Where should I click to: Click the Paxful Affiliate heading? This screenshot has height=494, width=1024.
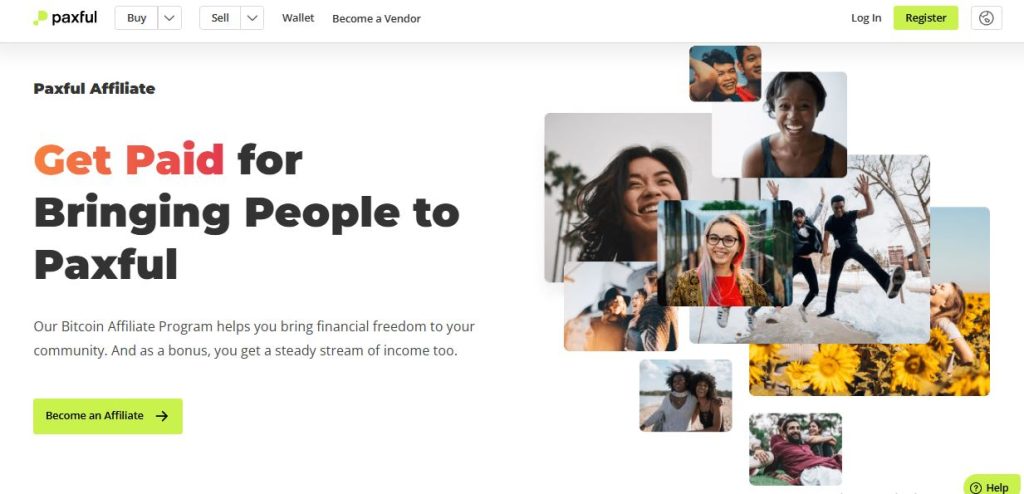(x=94, y=89)
